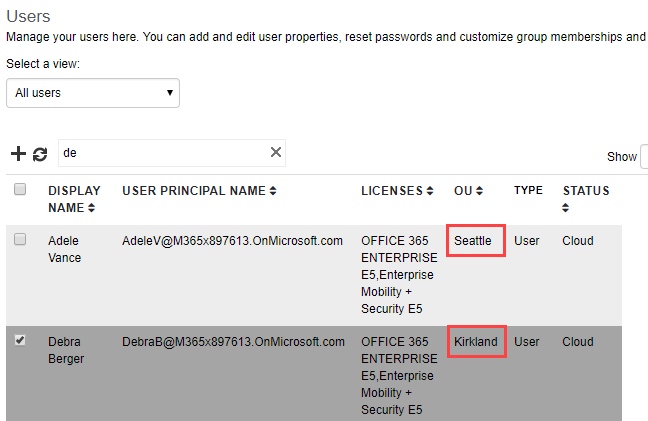Sort the OU column
Screen dimensions: 648x421
click(x=479, y=191)
